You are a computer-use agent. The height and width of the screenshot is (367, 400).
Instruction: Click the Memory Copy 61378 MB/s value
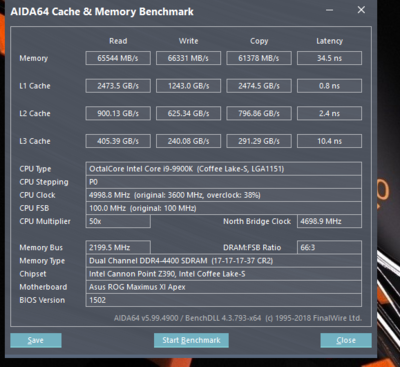(259, 58)
